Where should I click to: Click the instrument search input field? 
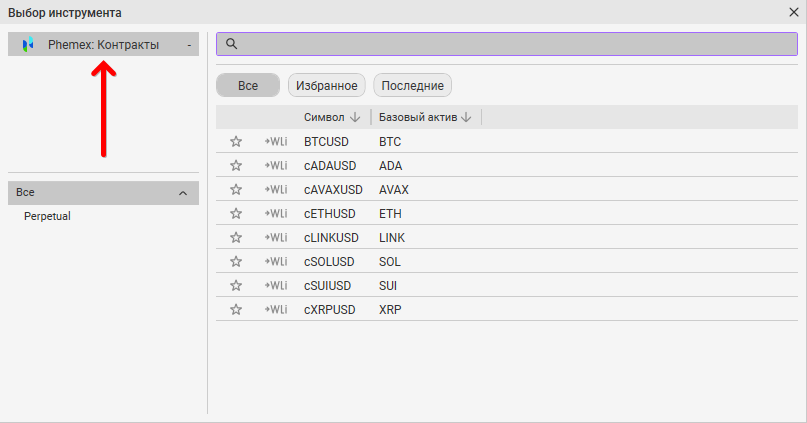510,44
